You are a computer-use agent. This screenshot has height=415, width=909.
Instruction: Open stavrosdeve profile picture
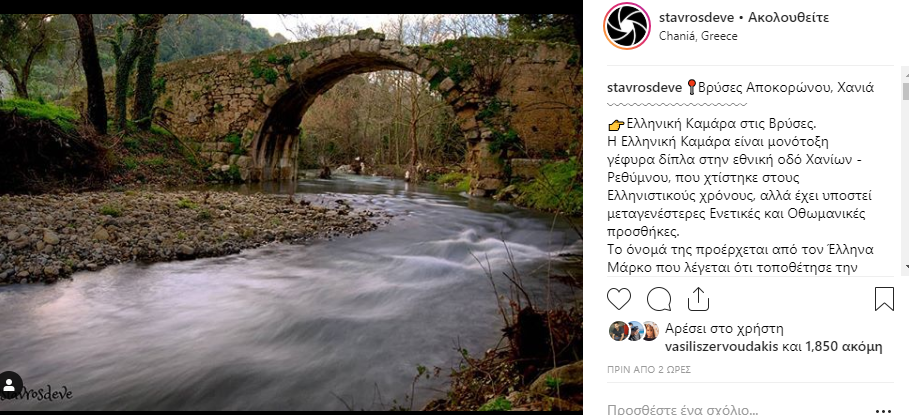coord(627,26)
